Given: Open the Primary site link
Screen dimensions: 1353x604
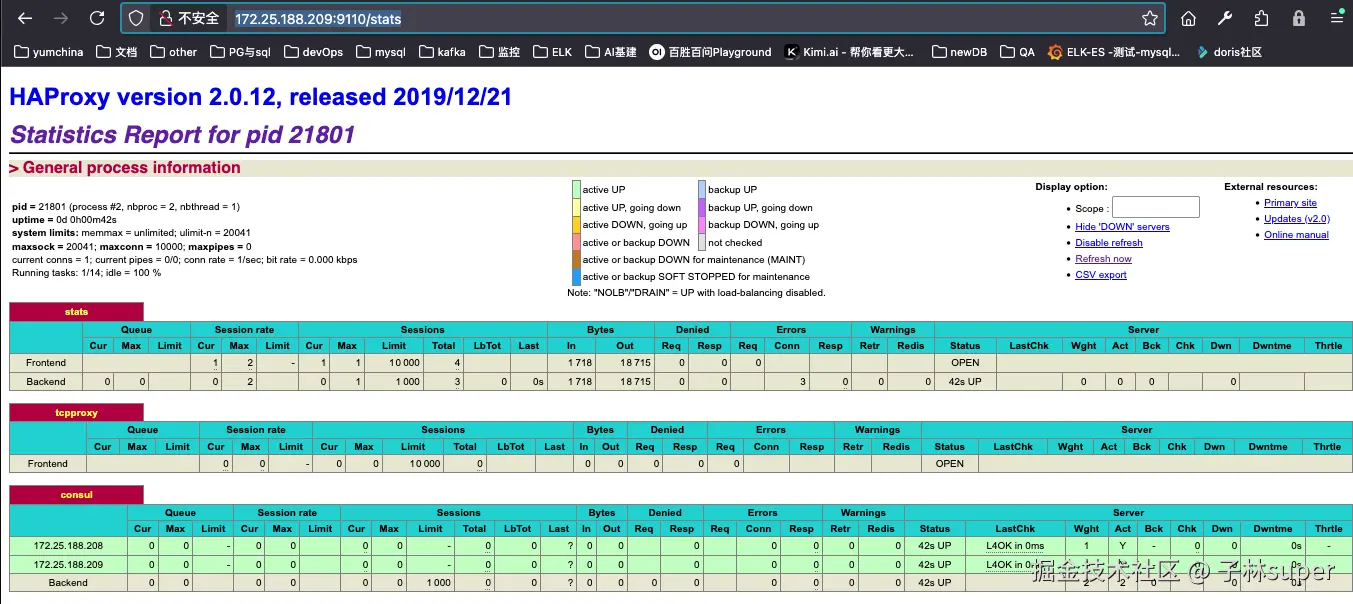Looking at the screenshot, I should pyautogui.click(x=1290, y=203).
